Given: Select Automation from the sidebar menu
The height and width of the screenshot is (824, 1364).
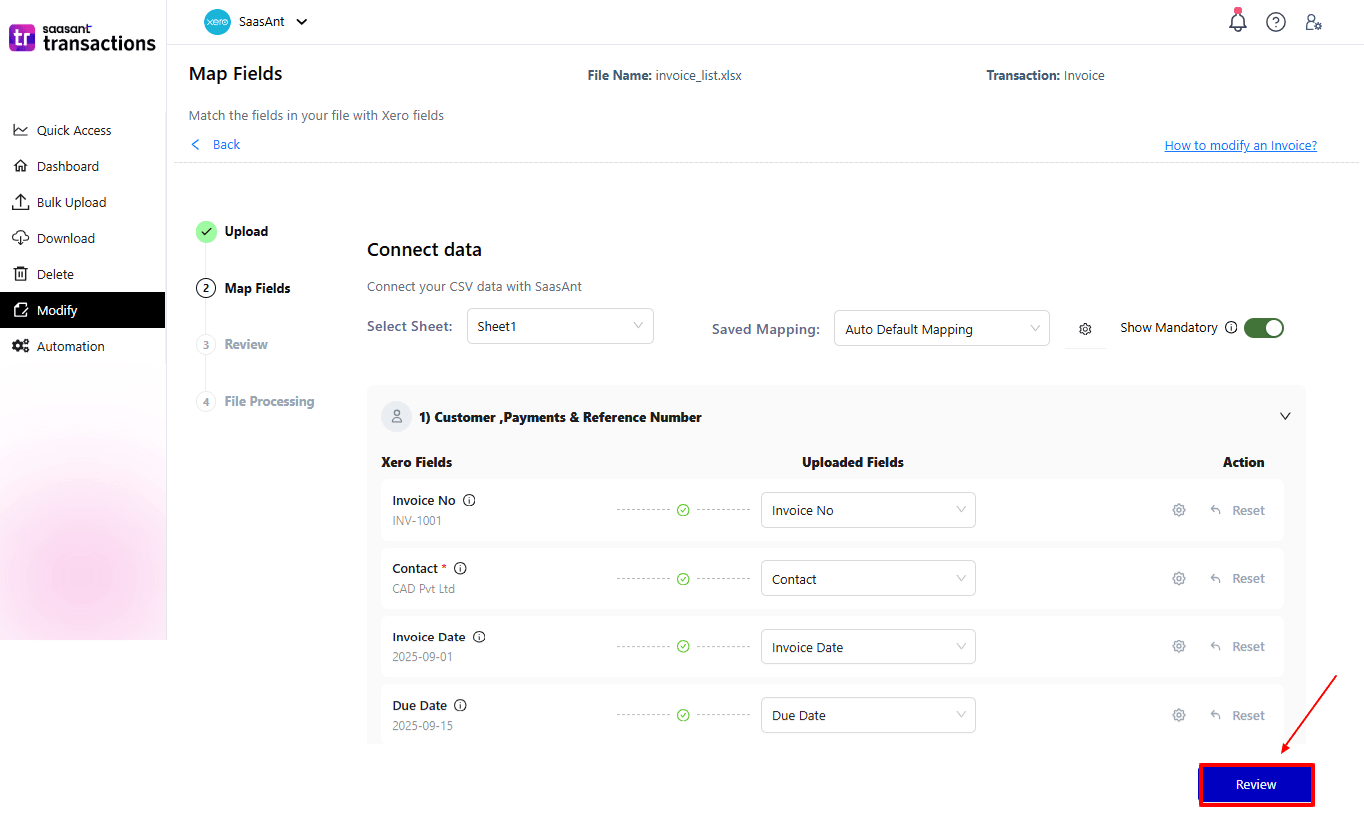Looking at the screenshot, I should pos(70,346).
